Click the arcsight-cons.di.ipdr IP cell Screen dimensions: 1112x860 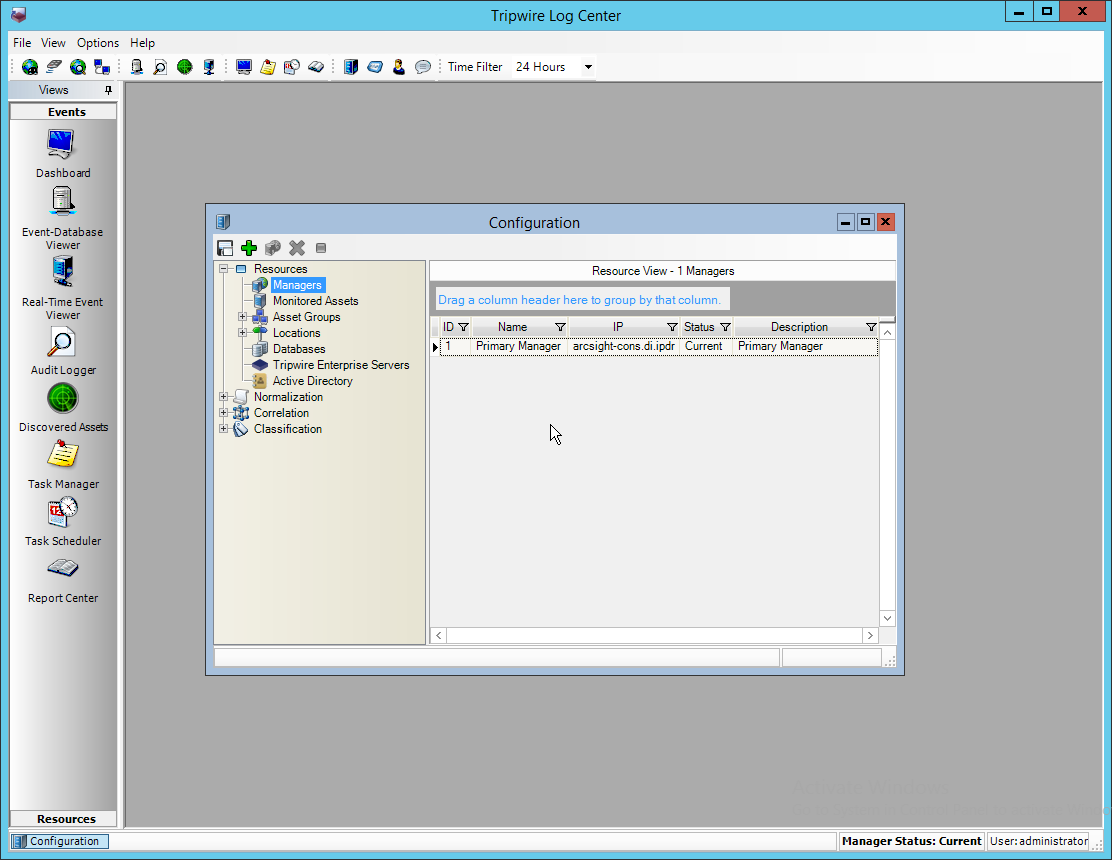[624, 346]
